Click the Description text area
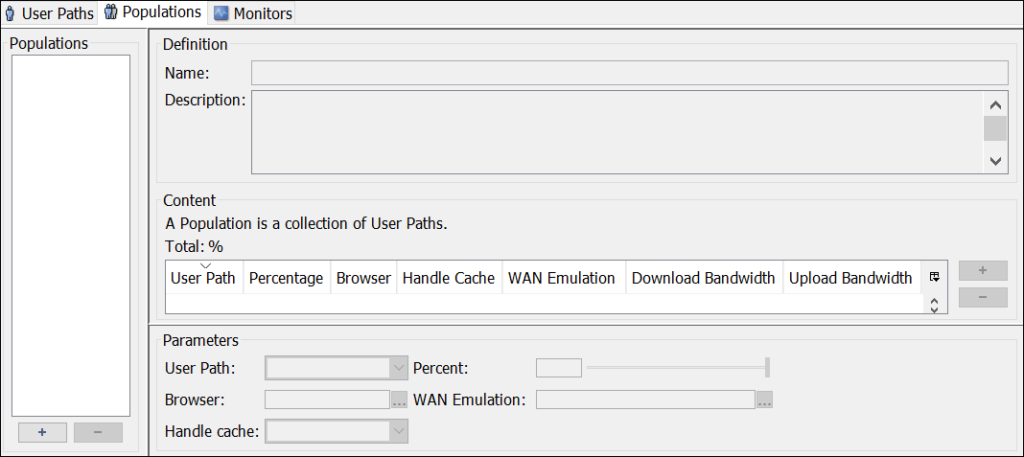Viewport: 1024px width, 457px height. click(614, 131)
